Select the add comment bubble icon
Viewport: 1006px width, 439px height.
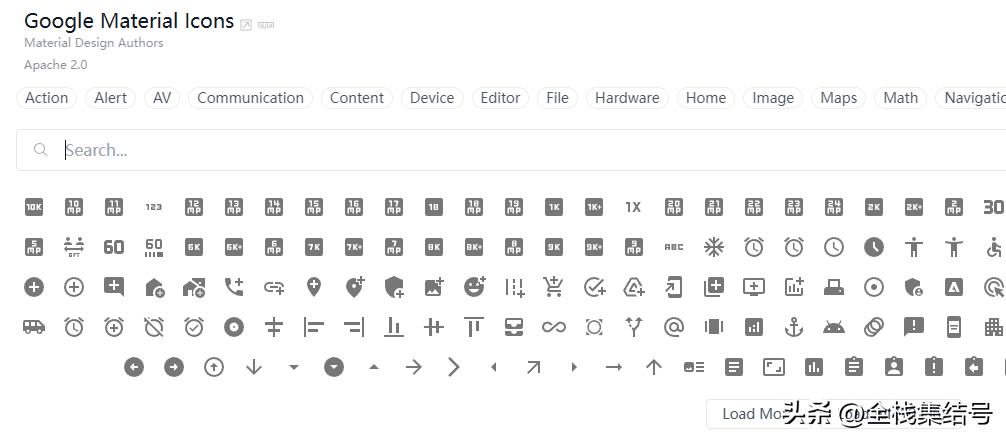[114, 287]
